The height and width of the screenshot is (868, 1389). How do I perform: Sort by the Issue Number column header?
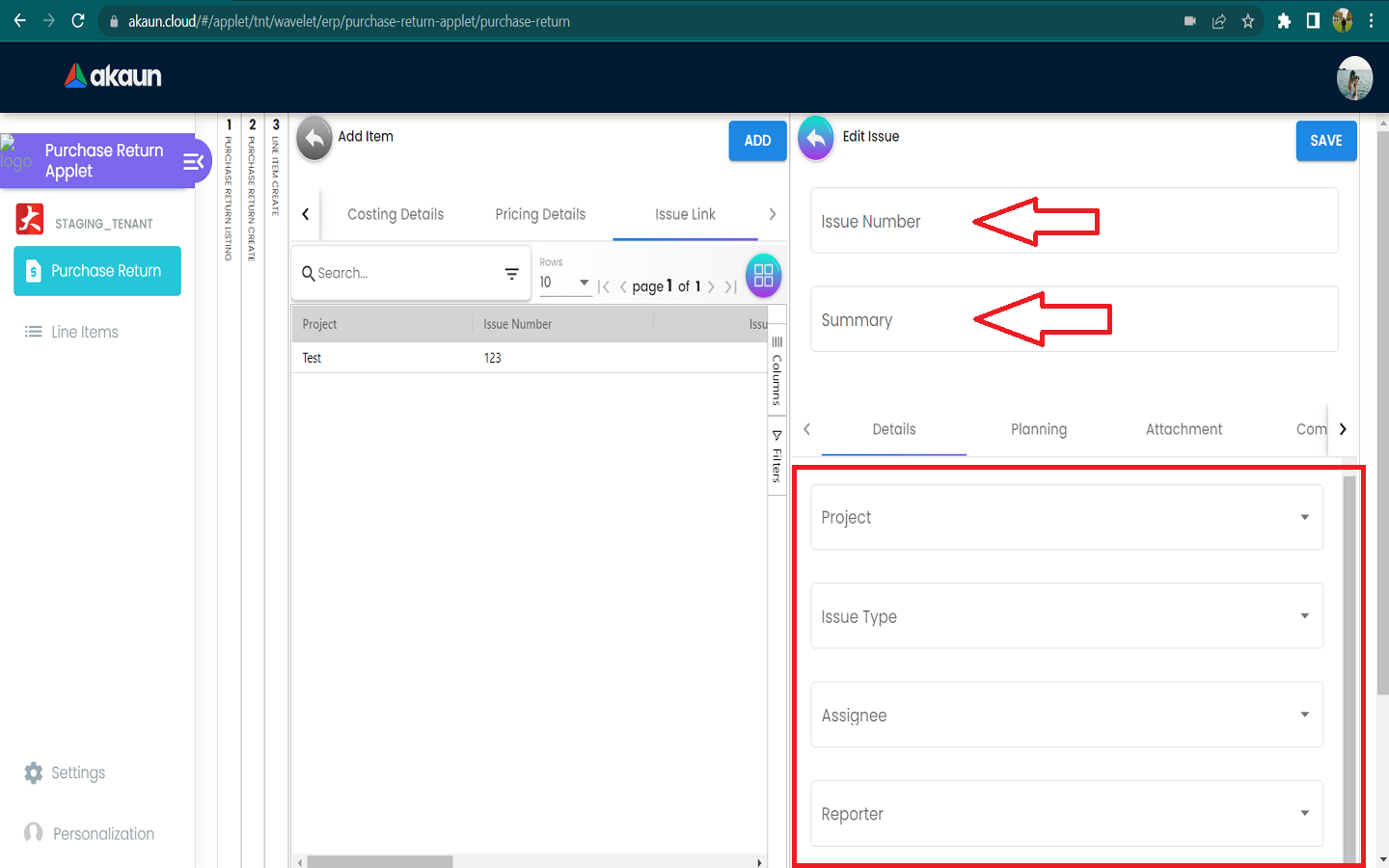coord(563,324)
